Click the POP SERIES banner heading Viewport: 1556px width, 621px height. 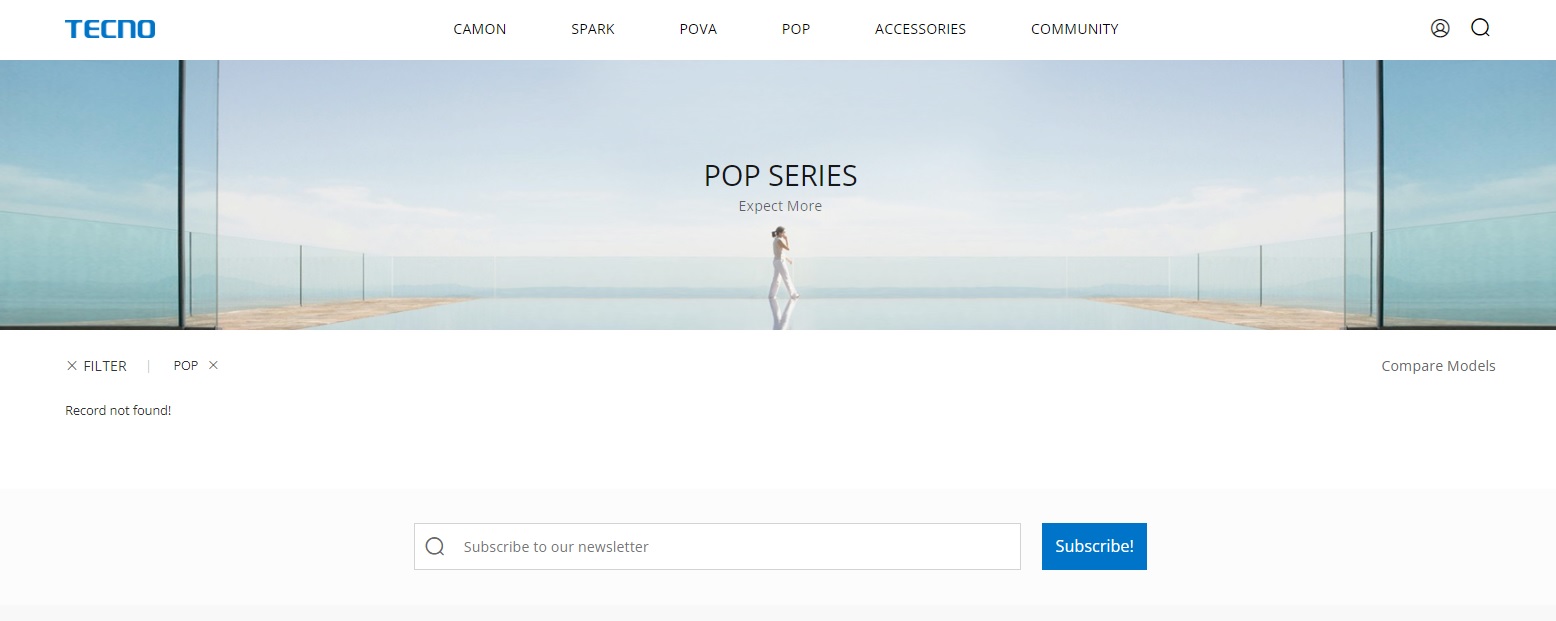pyautogui.click(x=780, y=175)
